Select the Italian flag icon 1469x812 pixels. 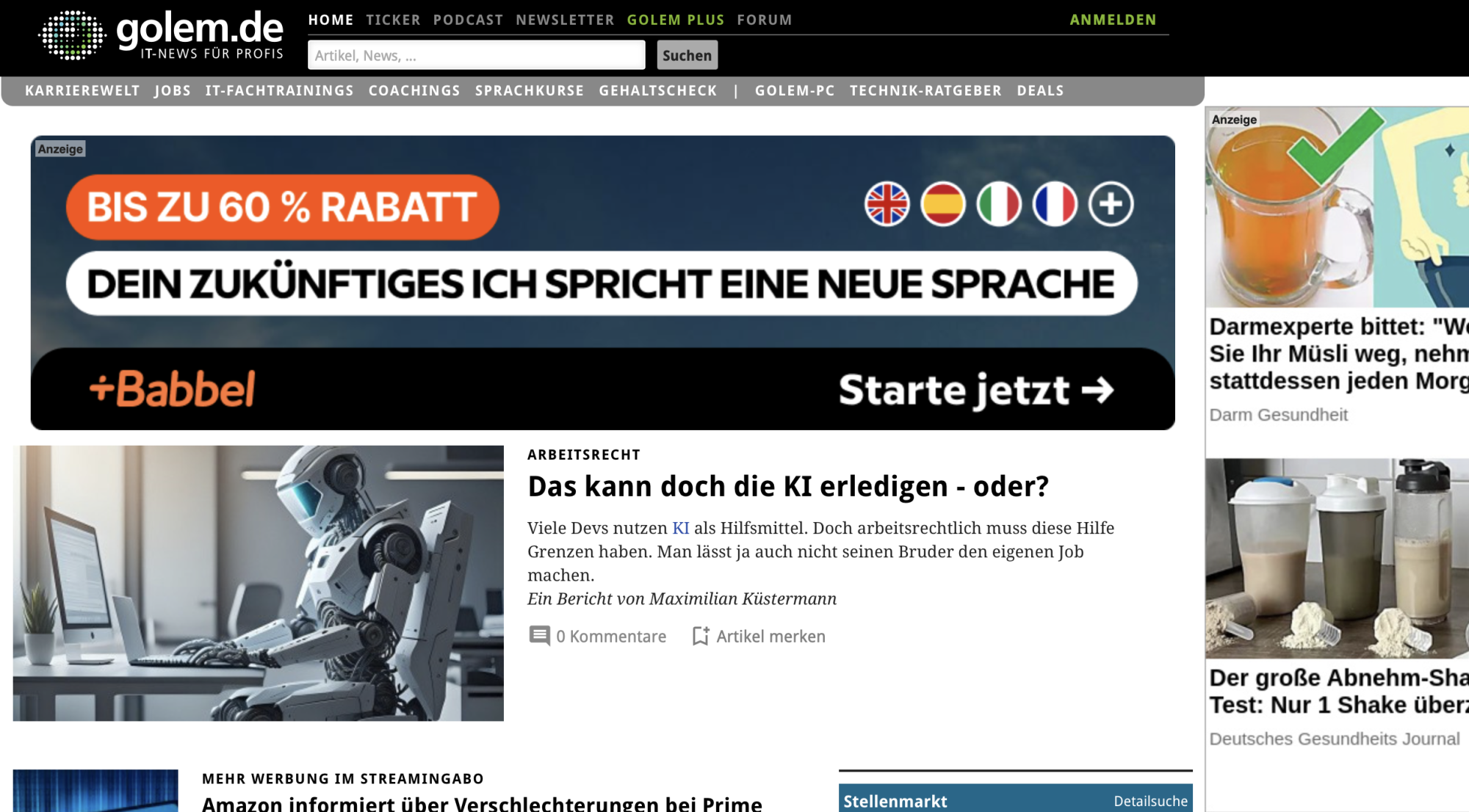pos(999,204)
